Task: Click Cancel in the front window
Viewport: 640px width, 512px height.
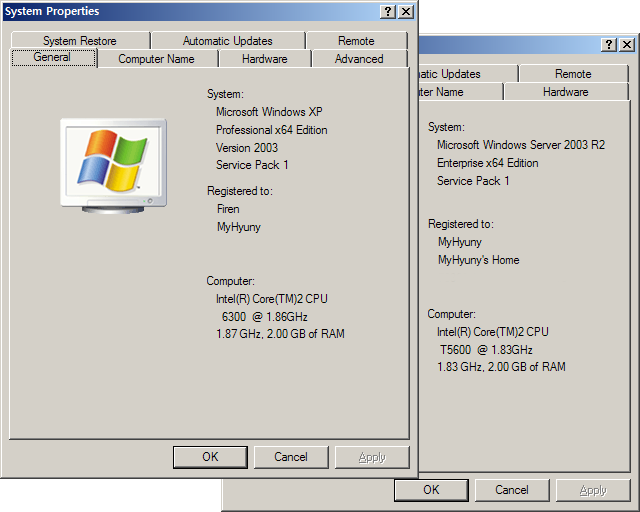Action: (x=291, y=457)
